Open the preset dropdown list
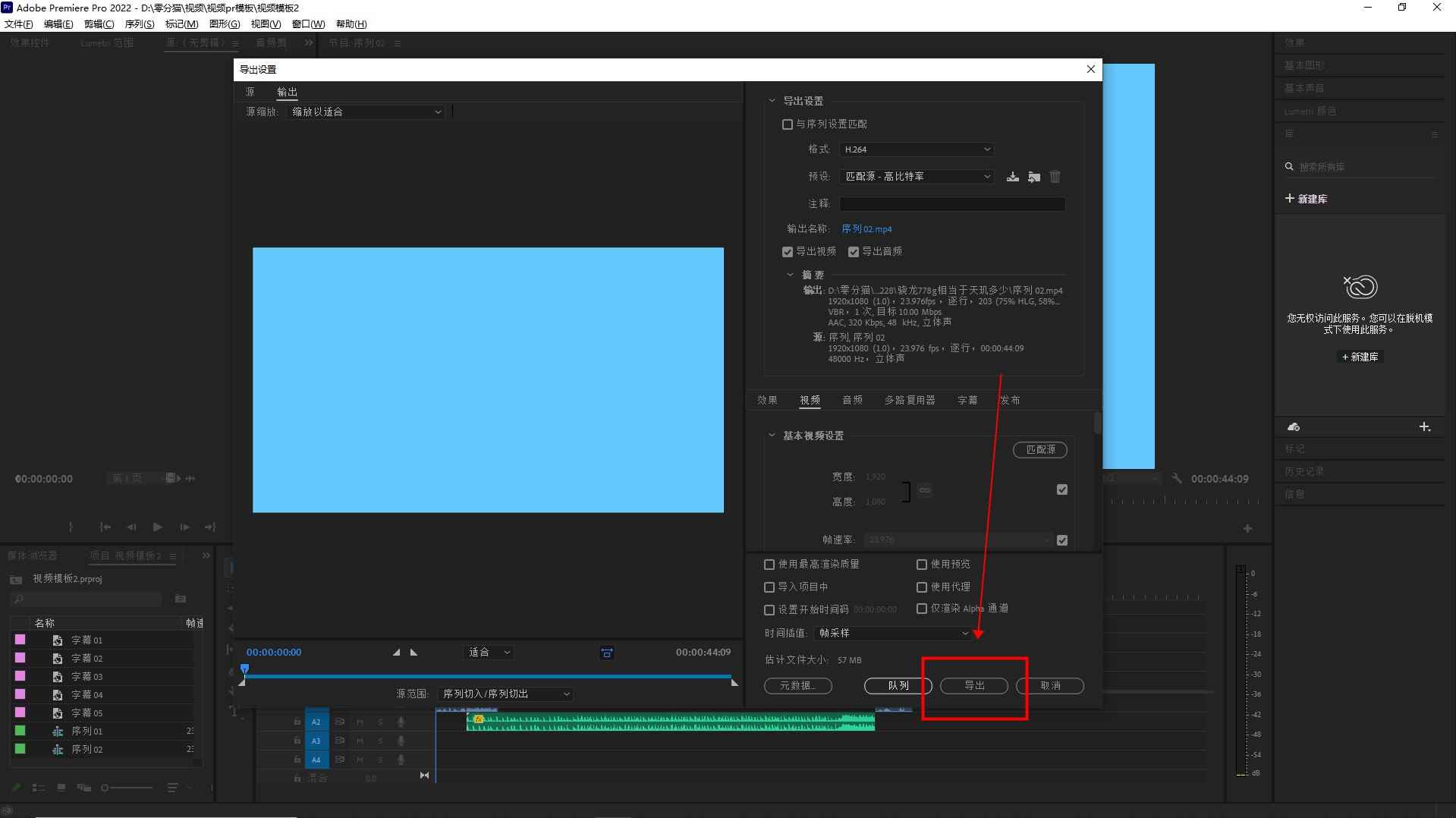Screen dimensions: 1456x818 917,177
